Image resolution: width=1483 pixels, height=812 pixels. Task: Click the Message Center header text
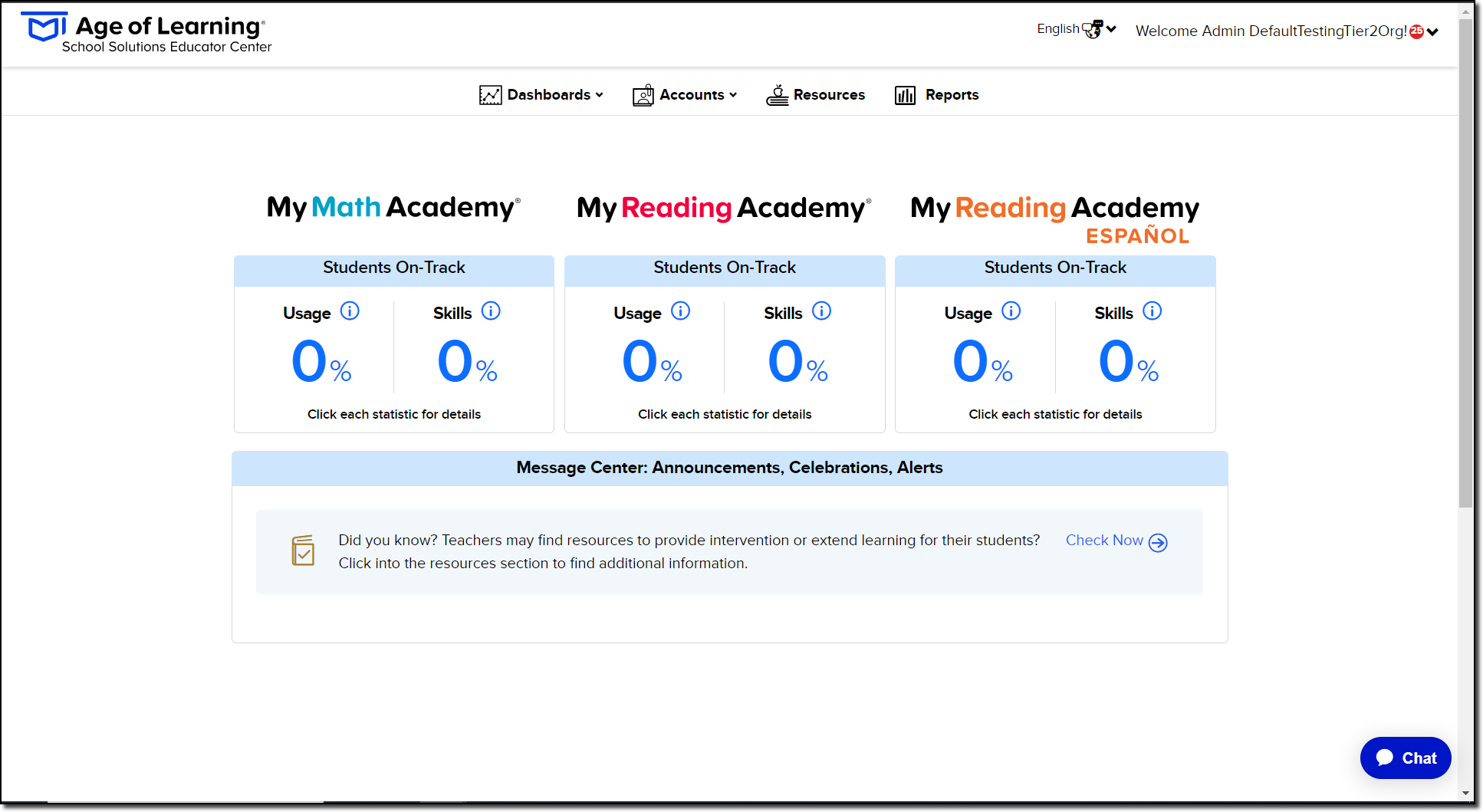[729, 468]
